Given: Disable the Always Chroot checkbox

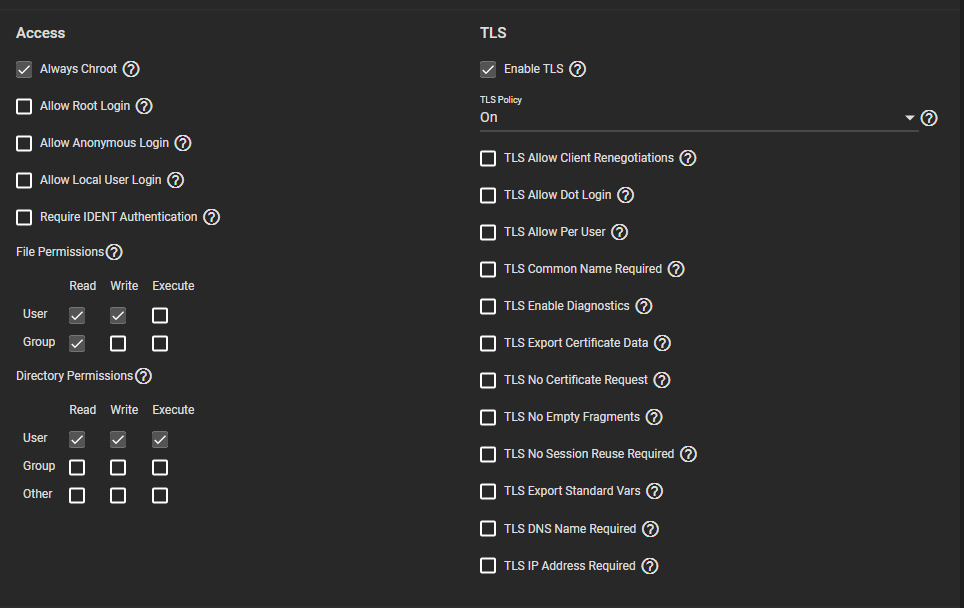Looking at the screenshot, I should [24, 70].
